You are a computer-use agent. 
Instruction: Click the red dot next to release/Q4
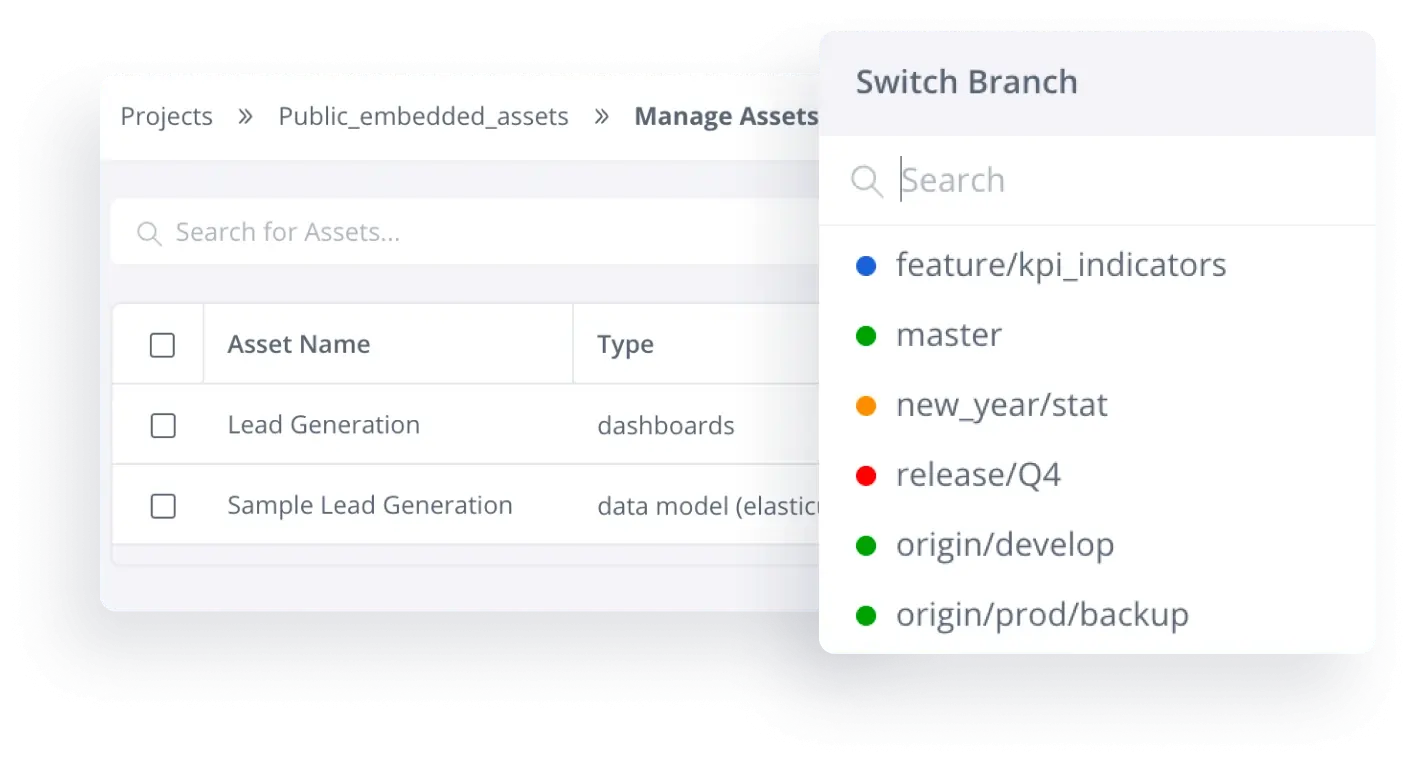click(x=866, y=475)
